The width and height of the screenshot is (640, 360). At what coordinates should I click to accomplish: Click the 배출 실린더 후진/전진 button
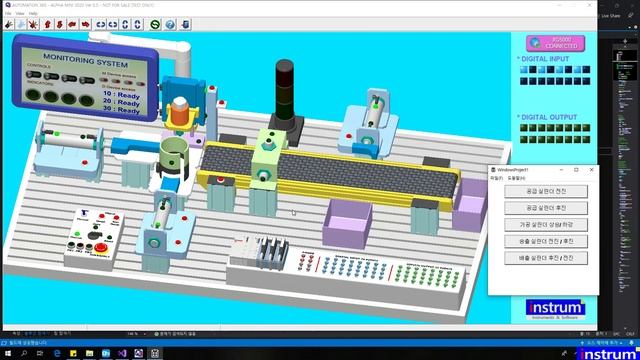click(546, 258)
